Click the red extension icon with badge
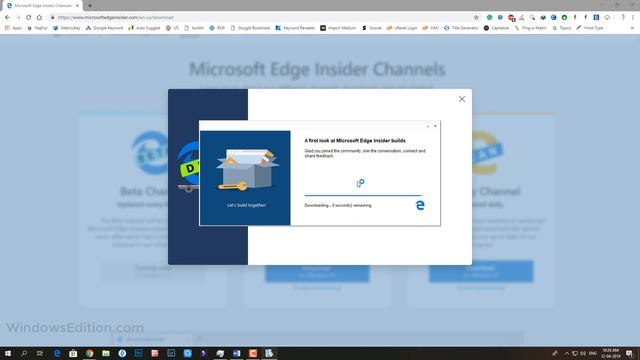The width and height of the screenshot is (640, 360). 511,18
